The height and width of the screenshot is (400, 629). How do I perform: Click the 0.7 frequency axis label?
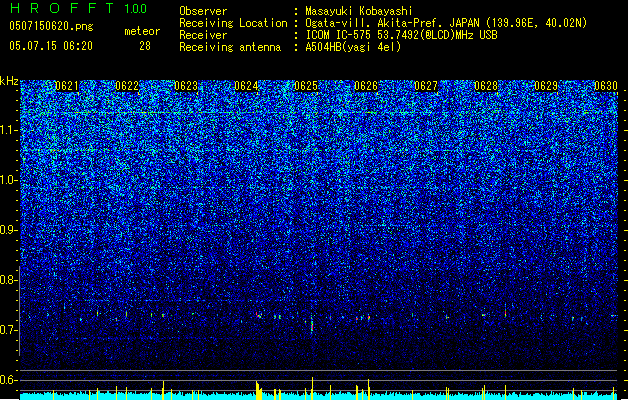tap(9, 330)
